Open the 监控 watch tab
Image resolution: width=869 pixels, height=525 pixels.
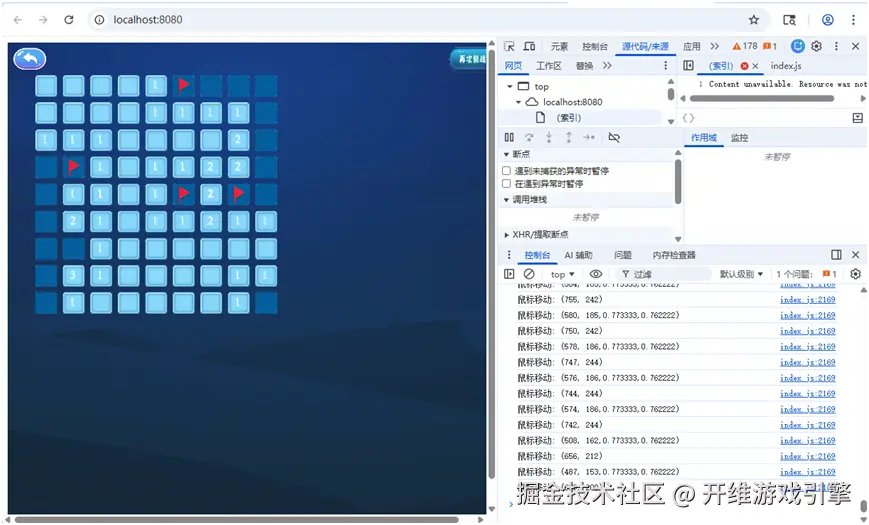point(739,137)
